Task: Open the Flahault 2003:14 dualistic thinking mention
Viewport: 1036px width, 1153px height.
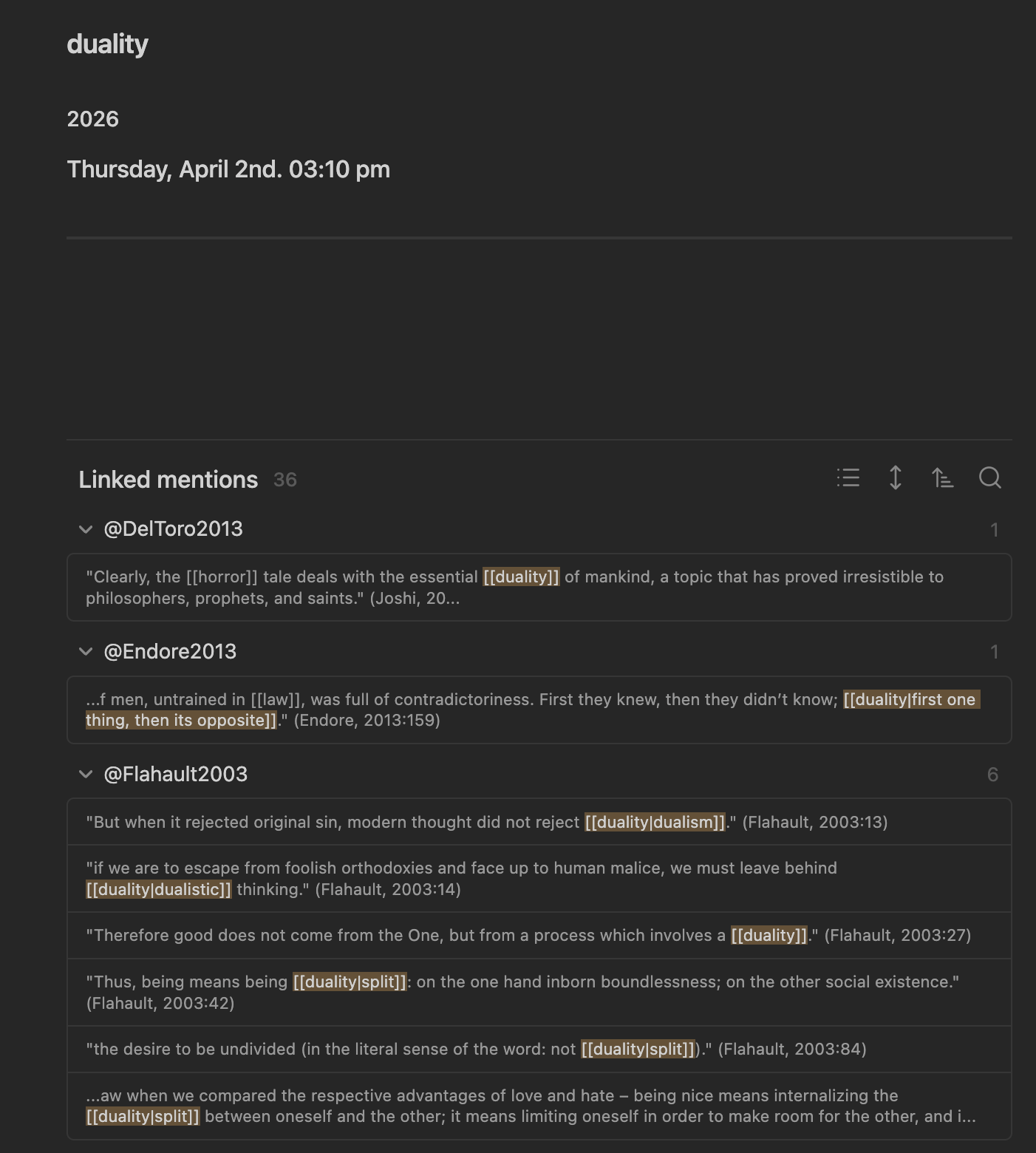Action: tap(539, 879)
